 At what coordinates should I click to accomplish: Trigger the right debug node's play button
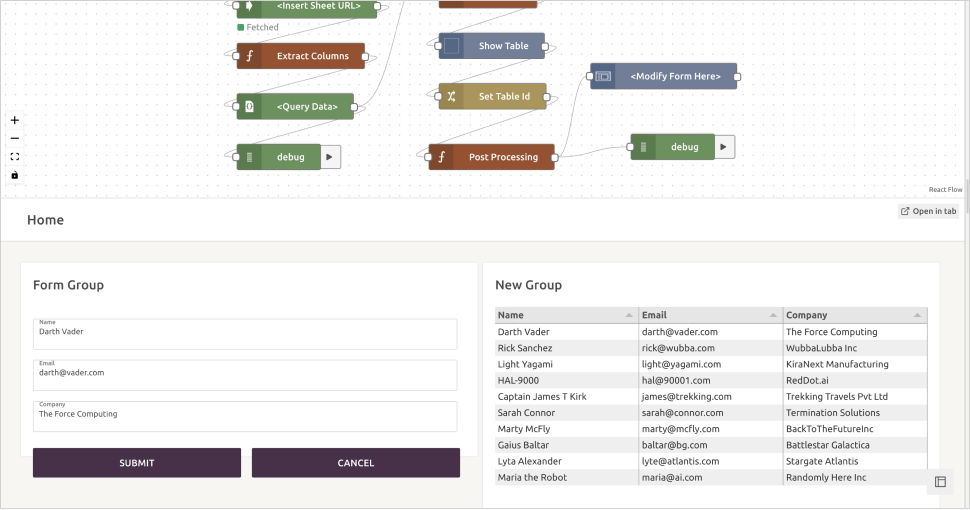coord(725,147)
